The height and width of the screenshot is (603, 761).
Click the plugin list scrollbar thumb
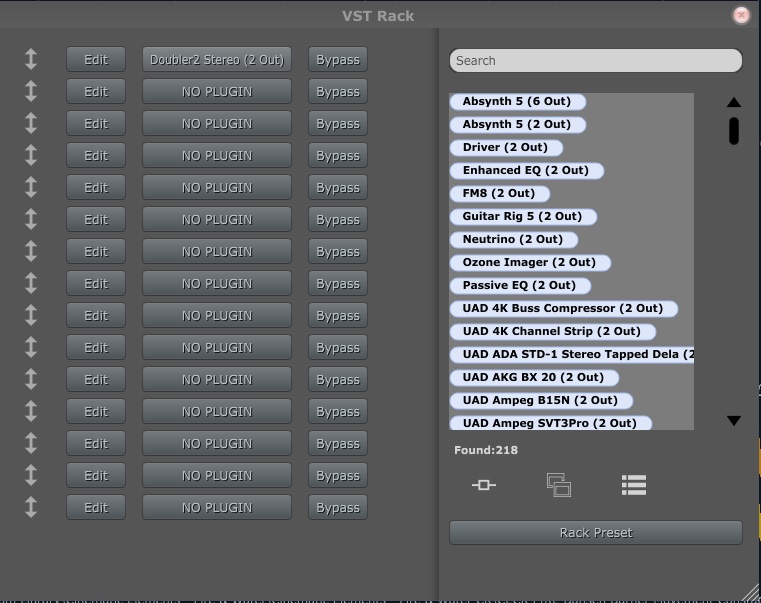tap(734, 131)
